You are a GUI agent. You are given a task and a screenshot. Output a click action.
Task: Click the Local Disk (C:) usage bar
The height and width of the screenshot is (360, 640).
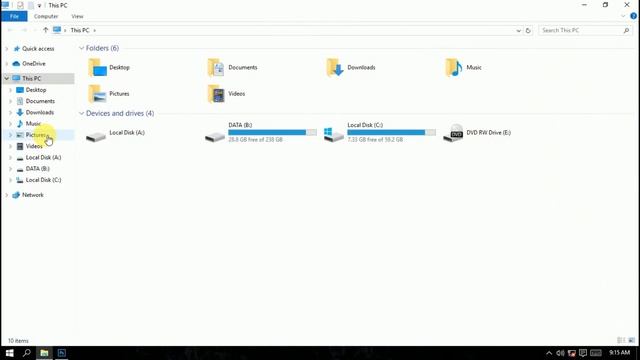391,132
